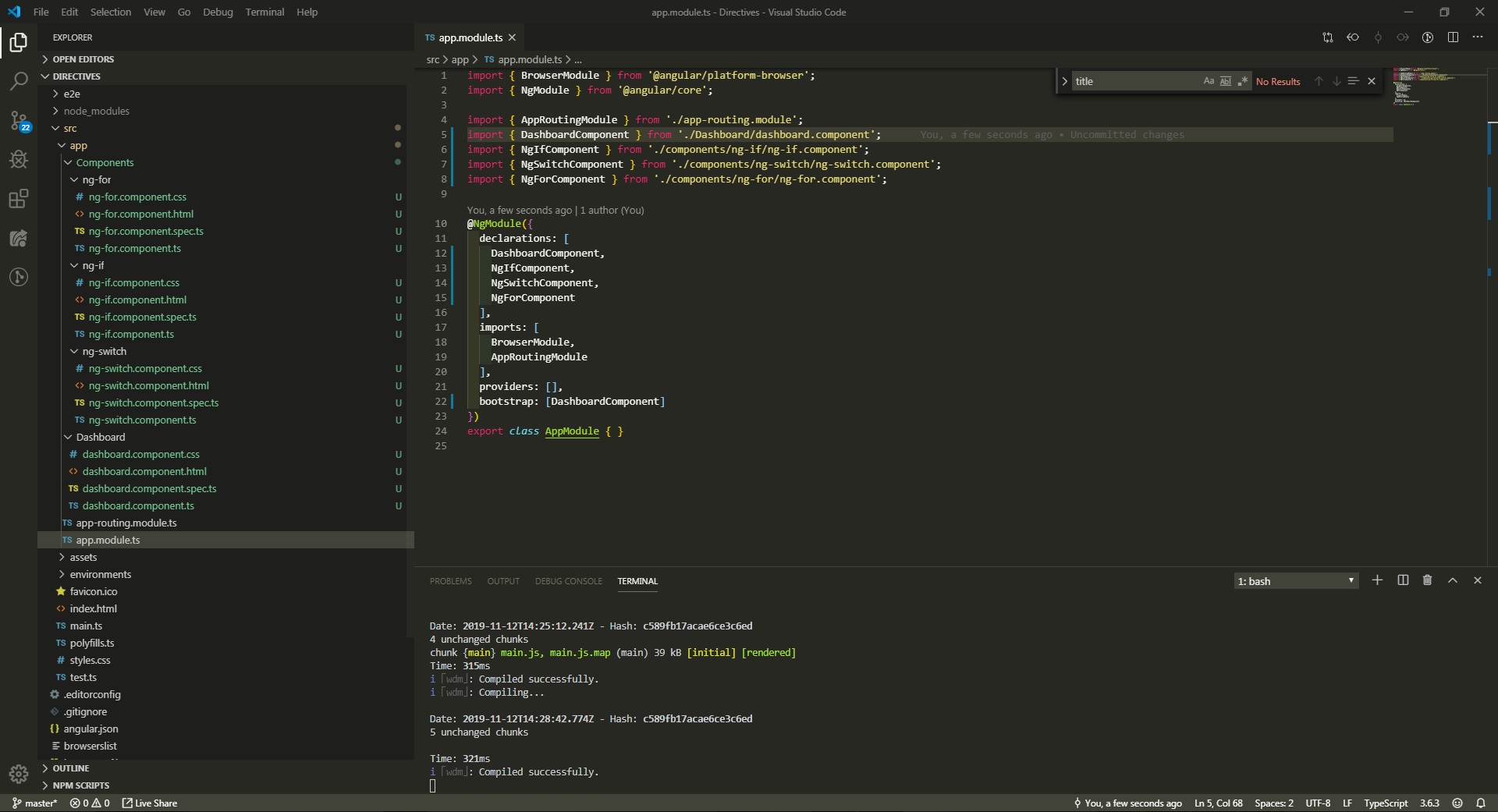Go to next find match arrow

click(x=1336, y=81)
